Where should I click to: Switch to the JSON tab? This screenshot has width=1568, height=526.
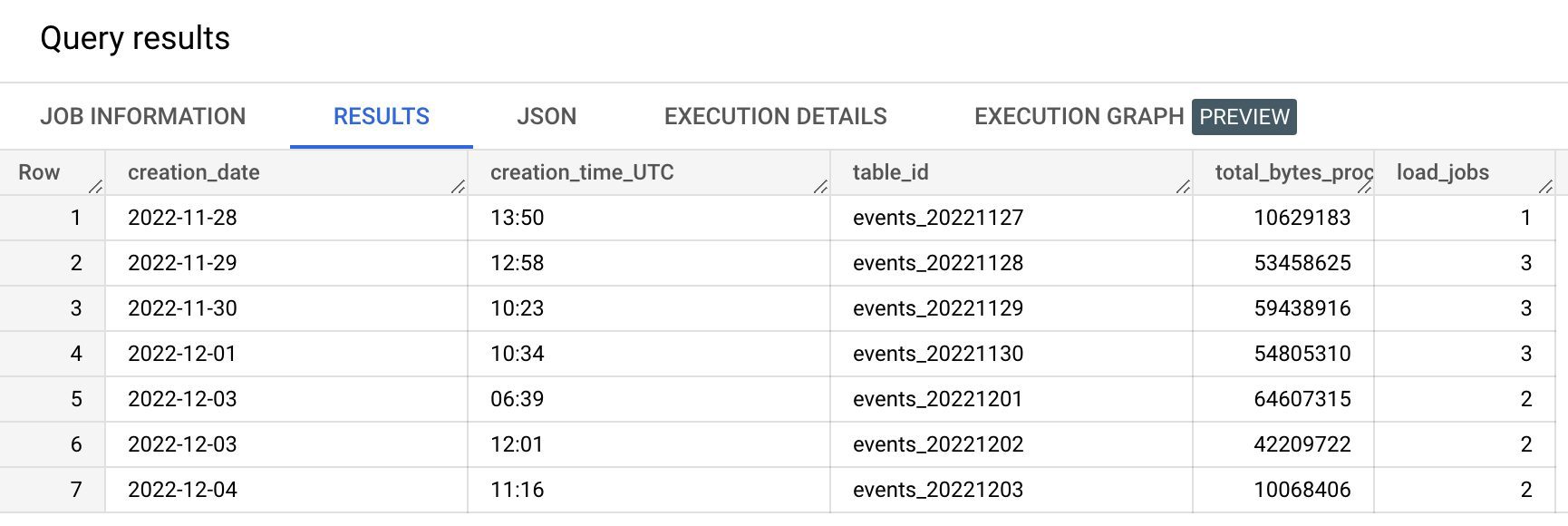[x=547, y=116]
